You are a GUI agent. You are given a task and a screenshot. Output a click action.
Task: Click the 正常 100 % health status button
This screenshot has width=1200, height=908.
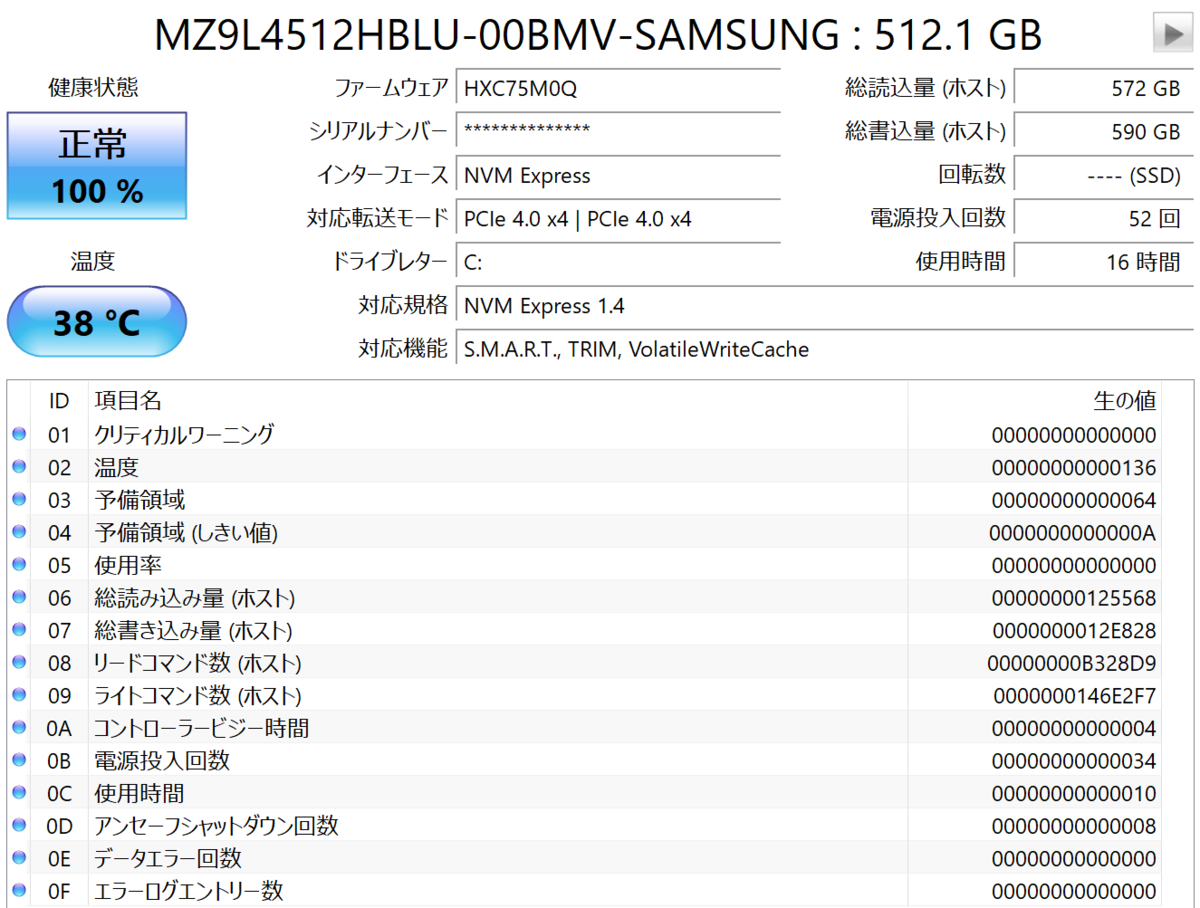pyautogui.click(x=97, y=166)
